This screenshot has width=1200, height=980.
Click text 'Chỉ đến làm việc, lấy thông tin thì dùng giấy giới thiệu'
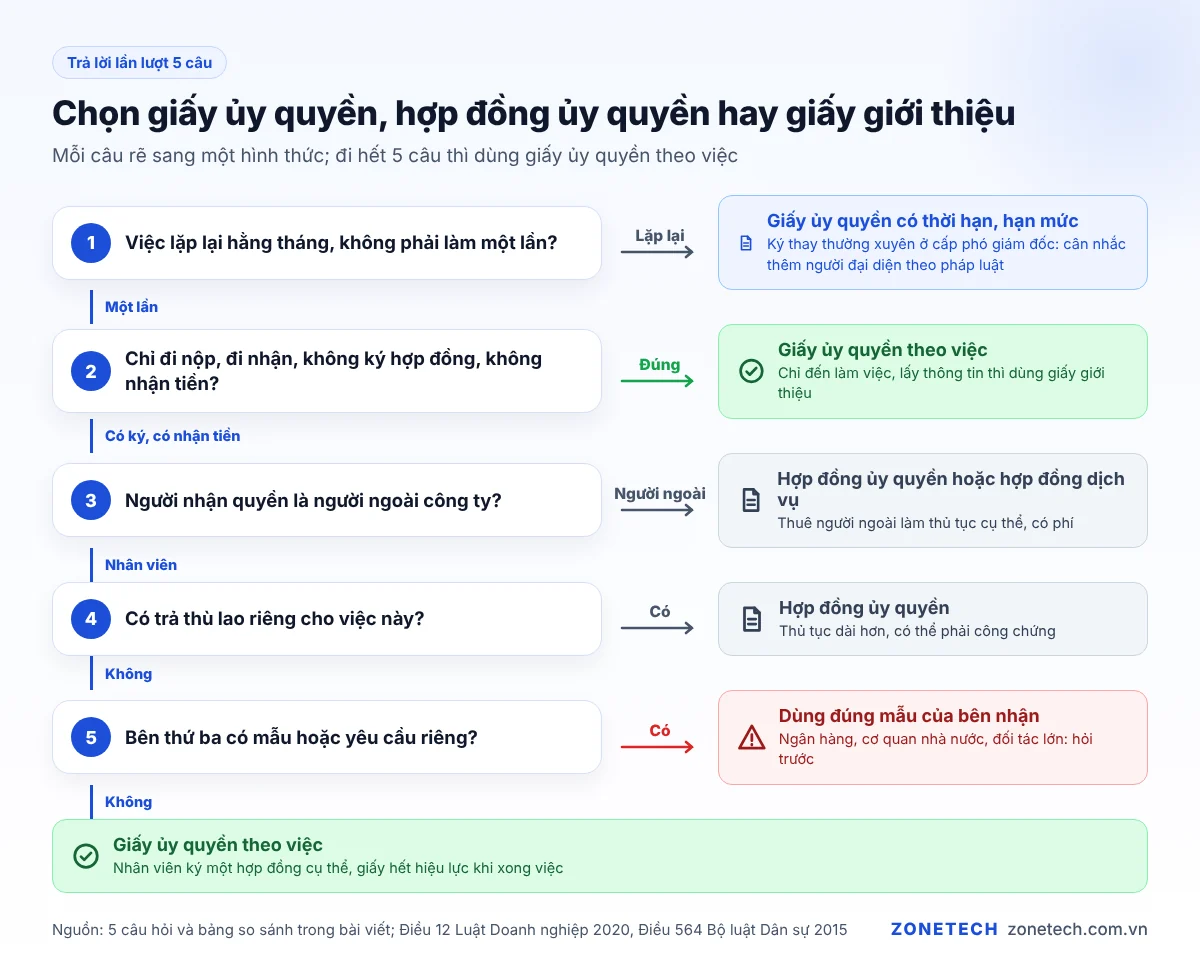click(941, 383)
